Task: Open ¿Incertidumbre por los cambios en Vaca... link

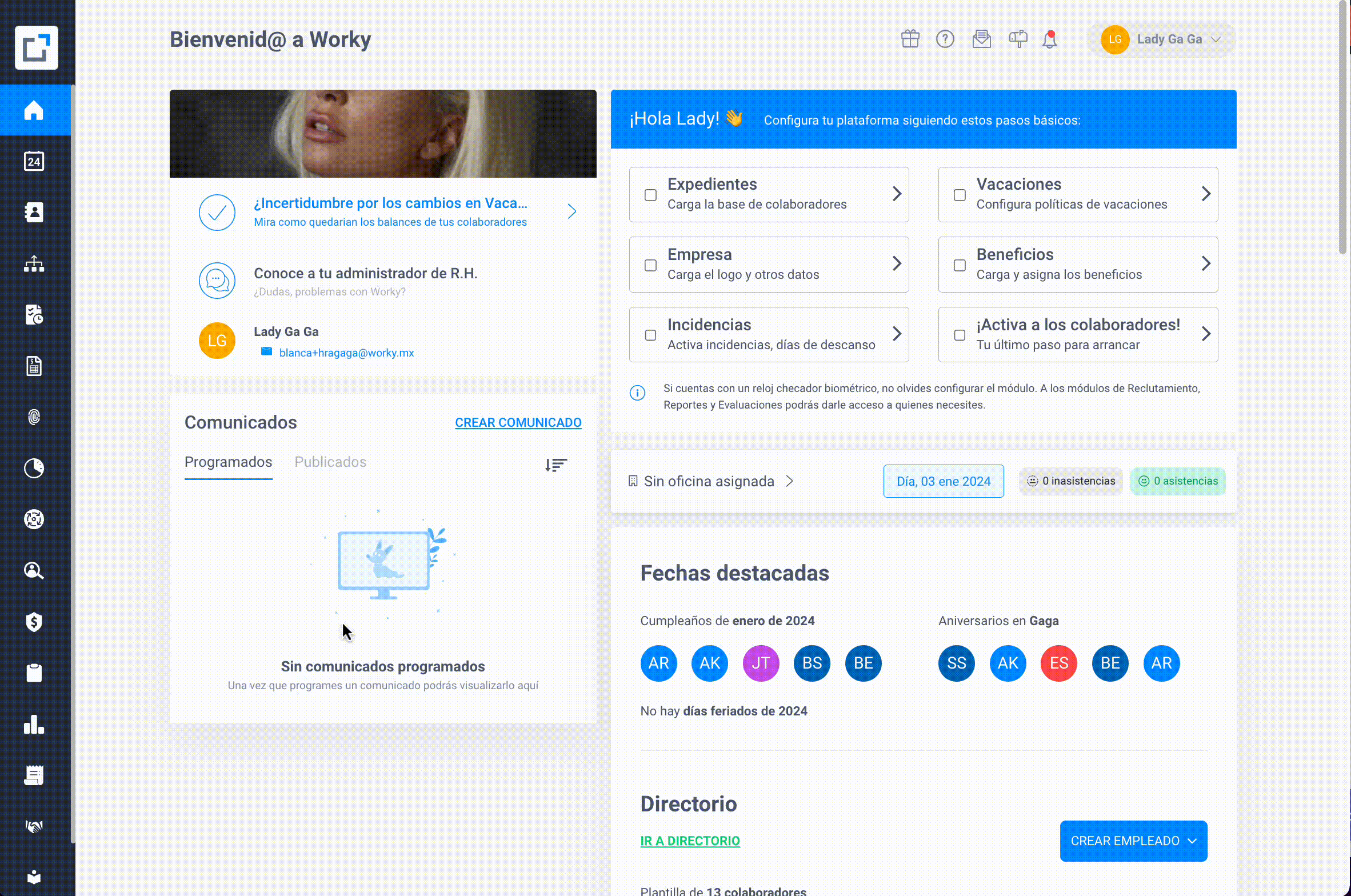Action: click(x=390, y=203)
